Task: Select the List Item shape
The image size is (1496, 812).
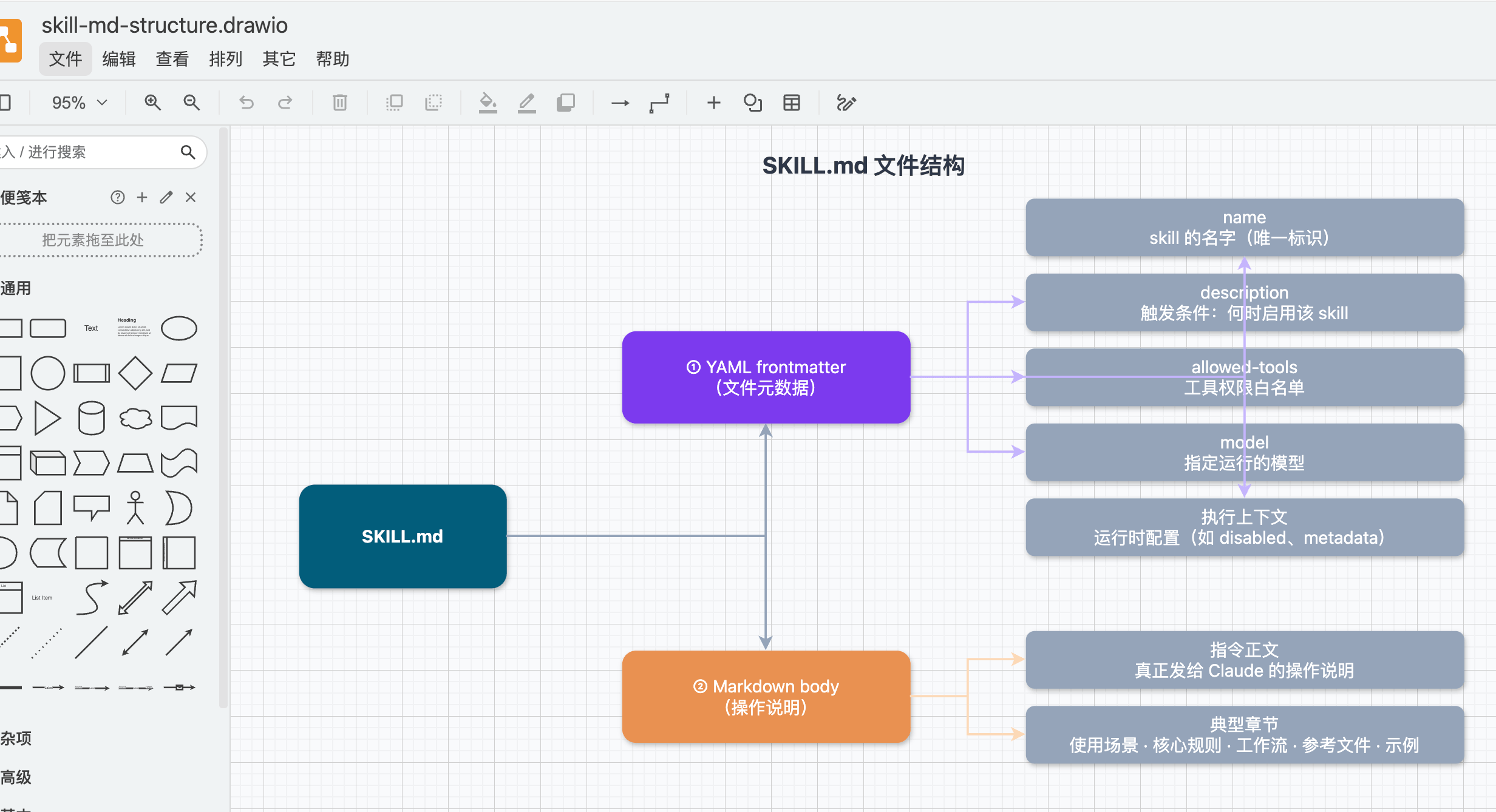Action: [42, 598]
